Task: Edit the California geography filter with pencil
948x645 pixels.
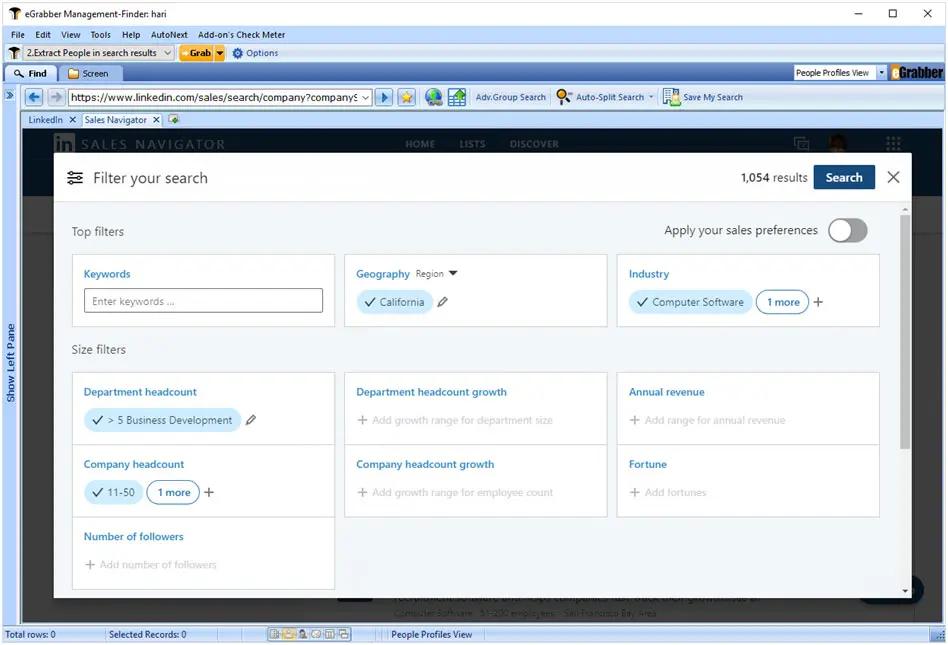Action: (443, 302)
